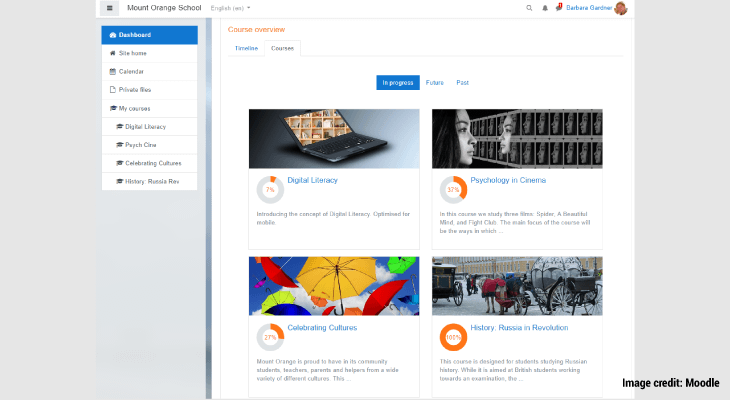
Task: Click the 100% progress ring
Action: tap(453, 337)
